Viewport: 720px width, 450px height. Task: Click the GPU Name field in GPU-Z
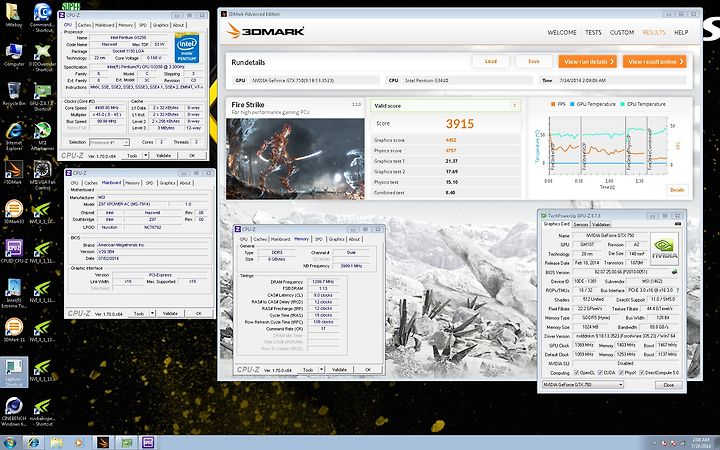(610, 235)
